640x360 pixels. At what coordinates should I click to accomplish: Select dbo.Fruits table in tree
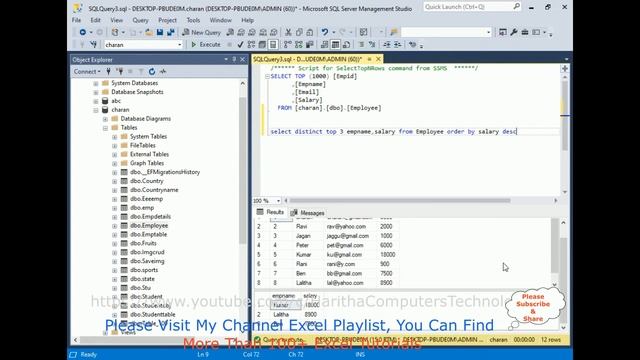tap(143, 243)
